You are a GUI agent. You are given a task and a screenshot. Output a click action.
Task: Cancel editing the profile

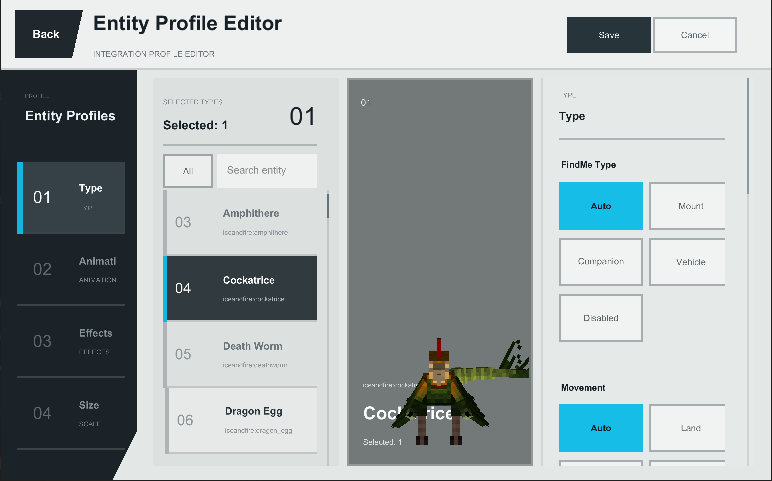click(x=695, y=35)
